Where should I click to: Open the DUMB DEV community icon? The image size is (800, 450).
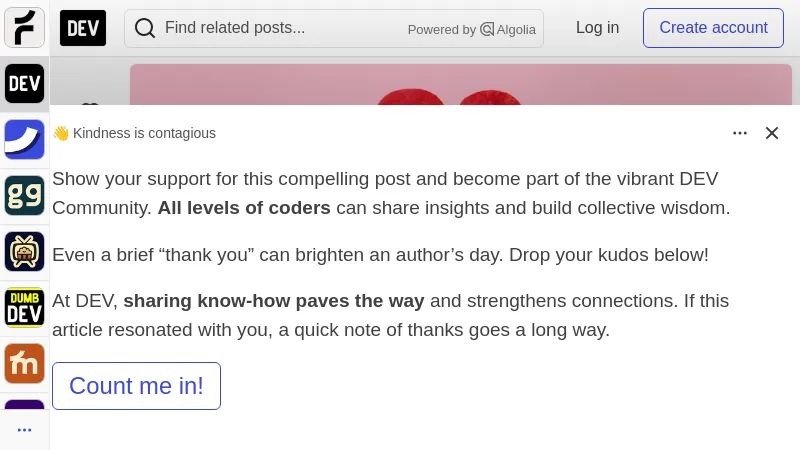pos(24,308)
